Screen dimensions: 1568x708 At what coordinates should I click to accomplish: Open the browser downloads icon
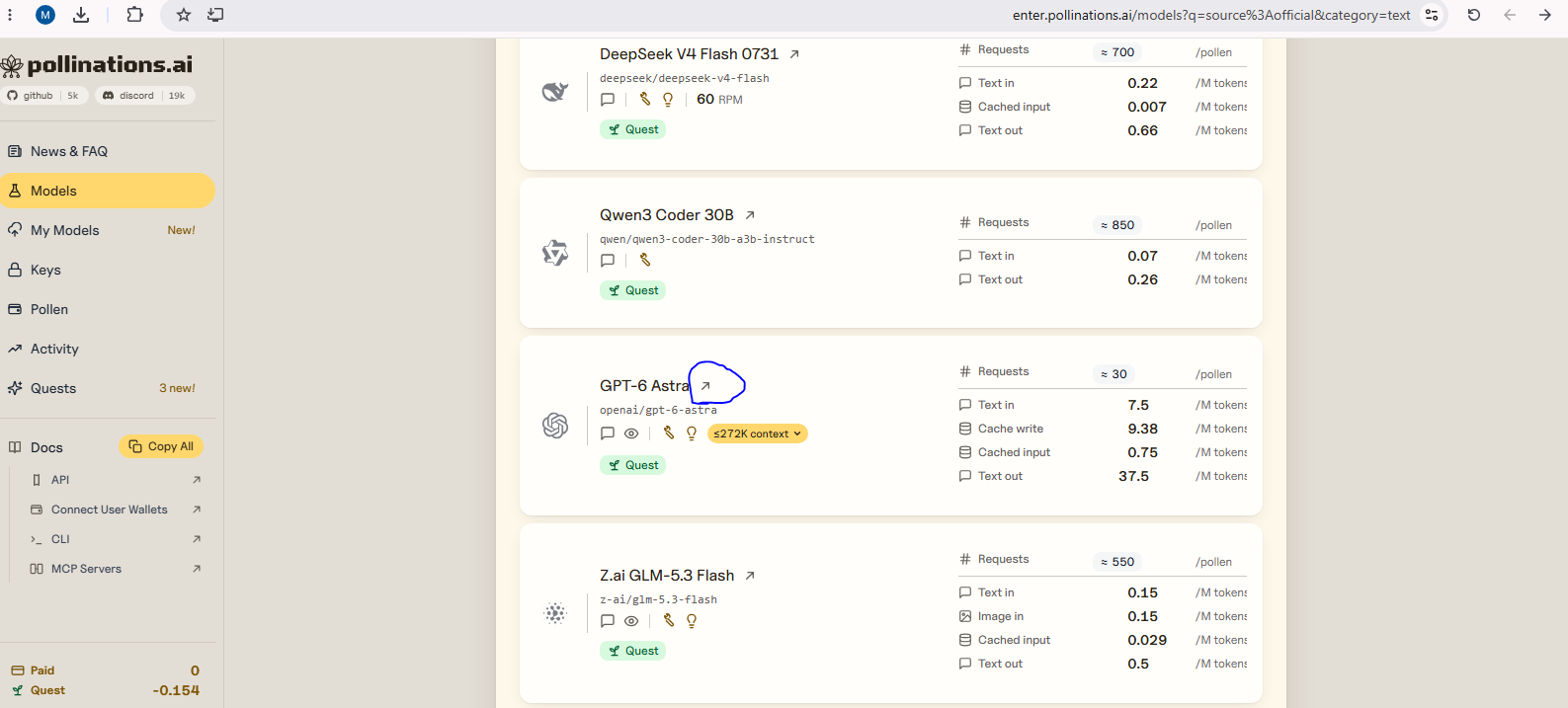pos(81,15)
